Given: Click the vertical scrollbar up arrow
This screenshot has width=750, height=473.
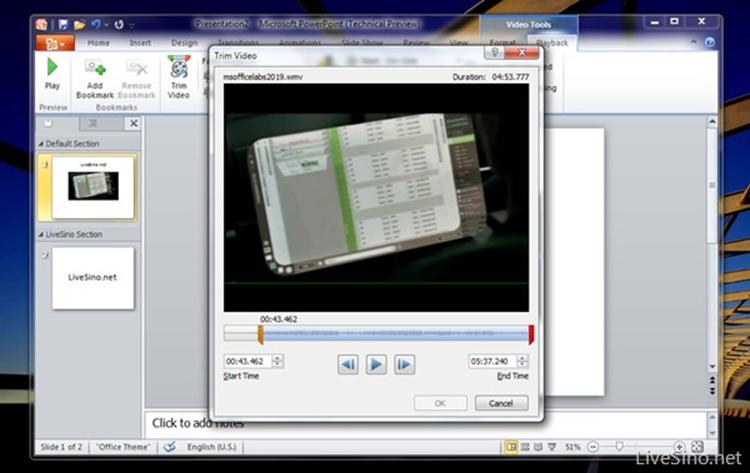Looking at the screenshot, I should [712, 122].
